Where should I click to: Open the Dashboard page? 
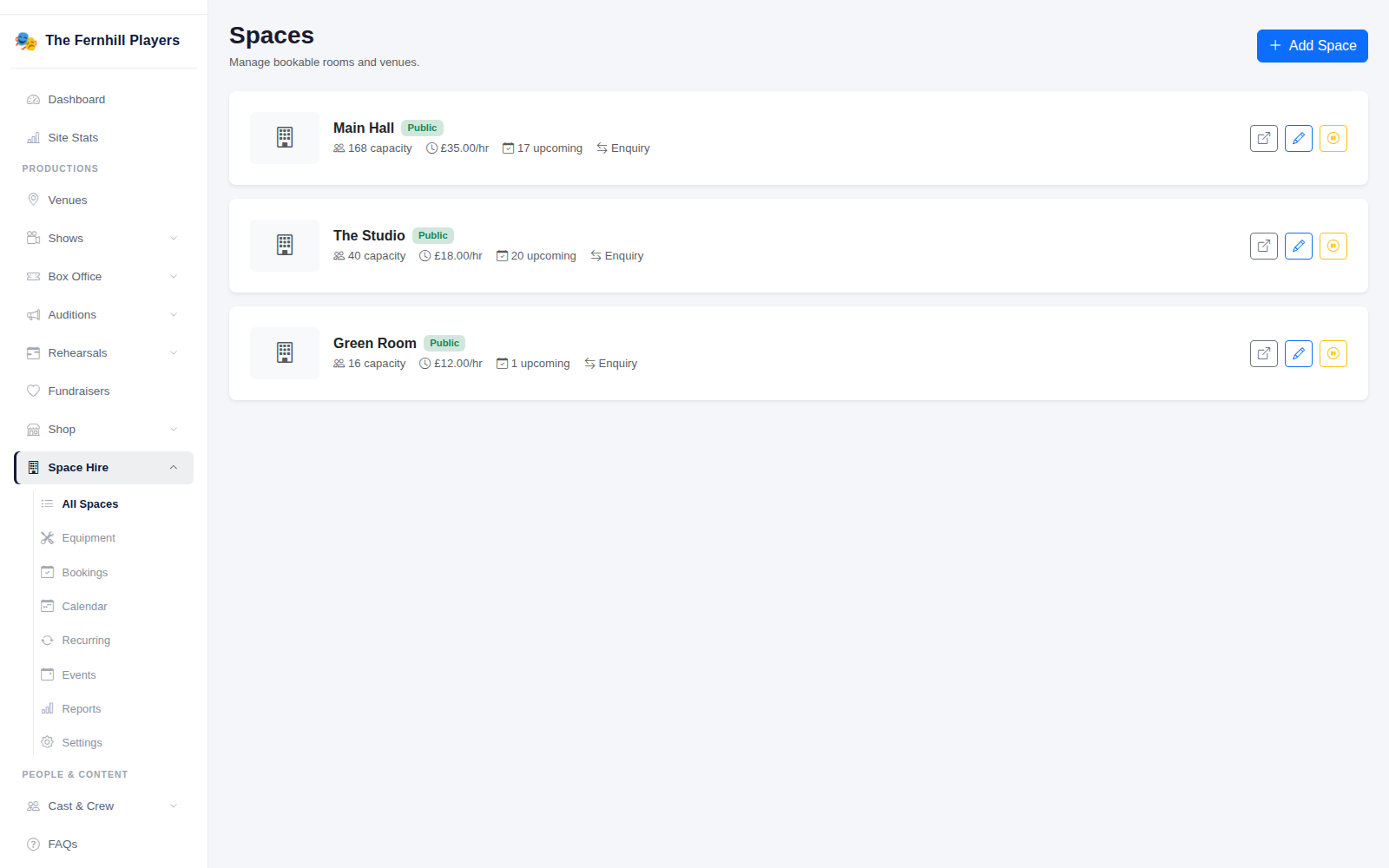(104, 100)
